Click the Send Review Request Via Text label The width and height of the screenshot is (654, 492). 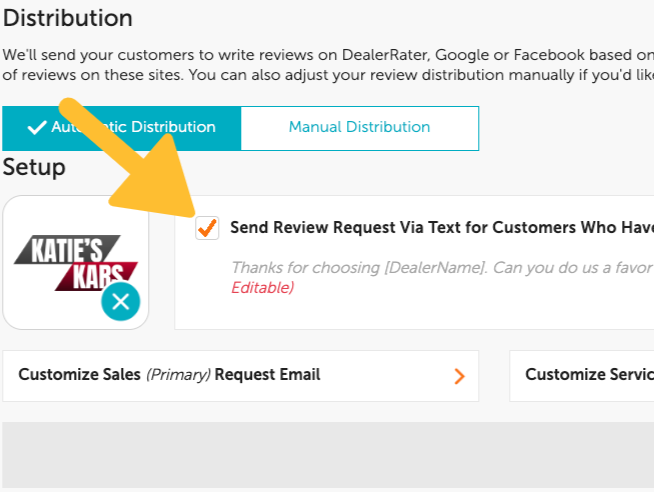tap(441, 227)
